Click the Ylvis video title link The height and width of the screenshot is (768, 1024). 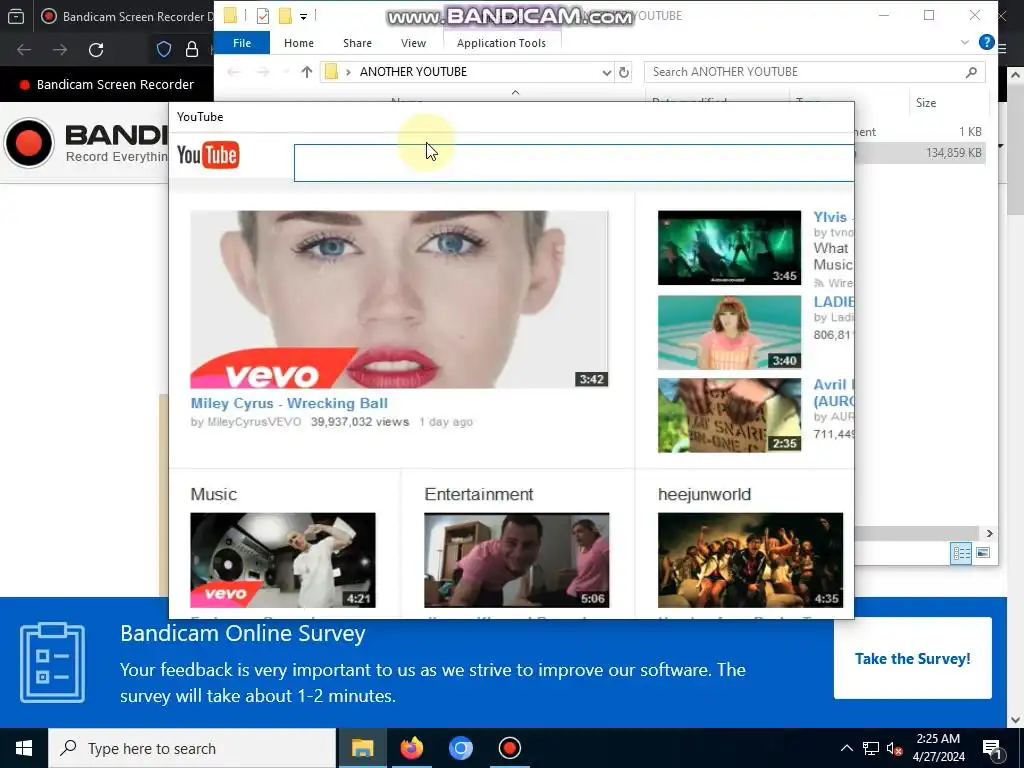click(833, 217)
